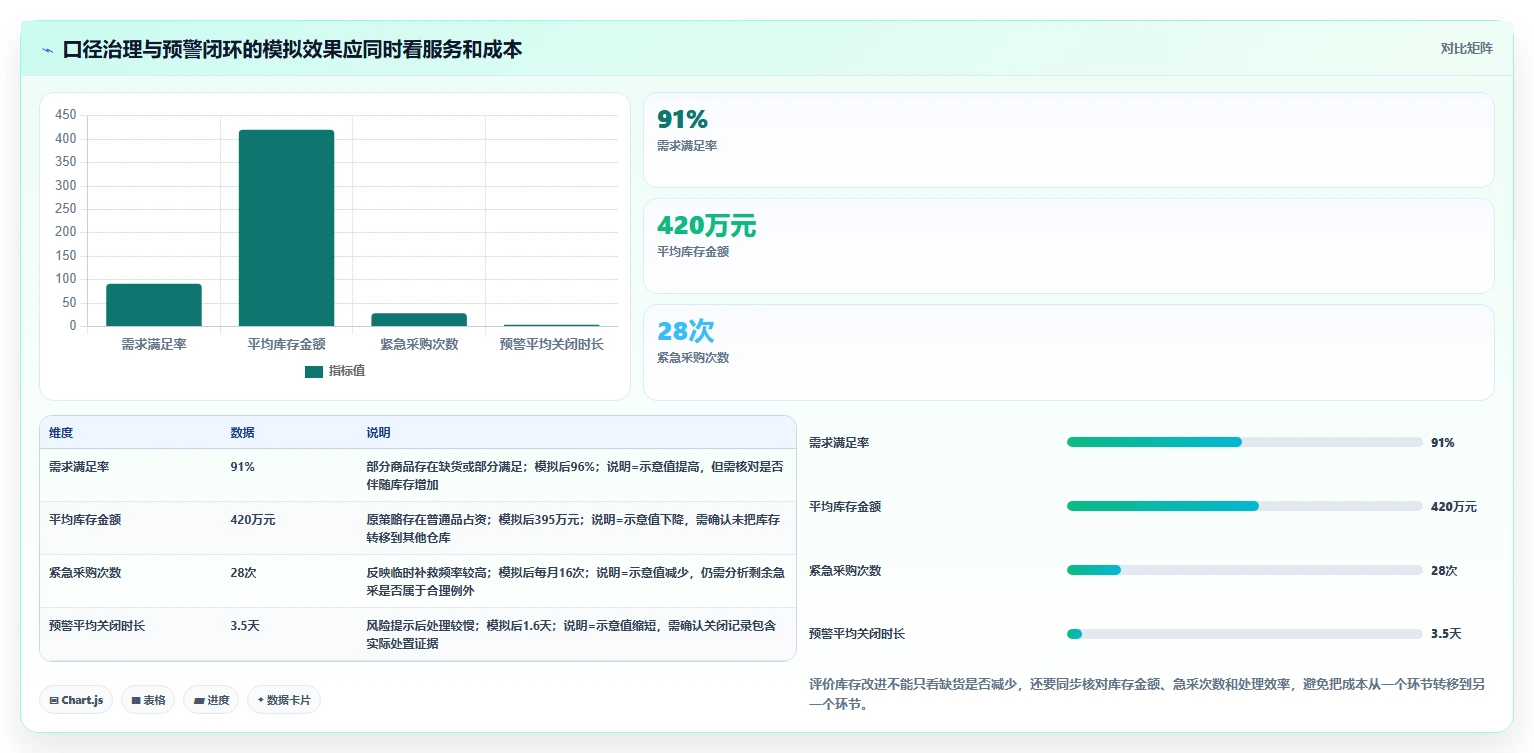Screen dimensions: 1534x753
Task: Click the 平均库存金额 x-axis label in chart
Action: pos(286,344)
